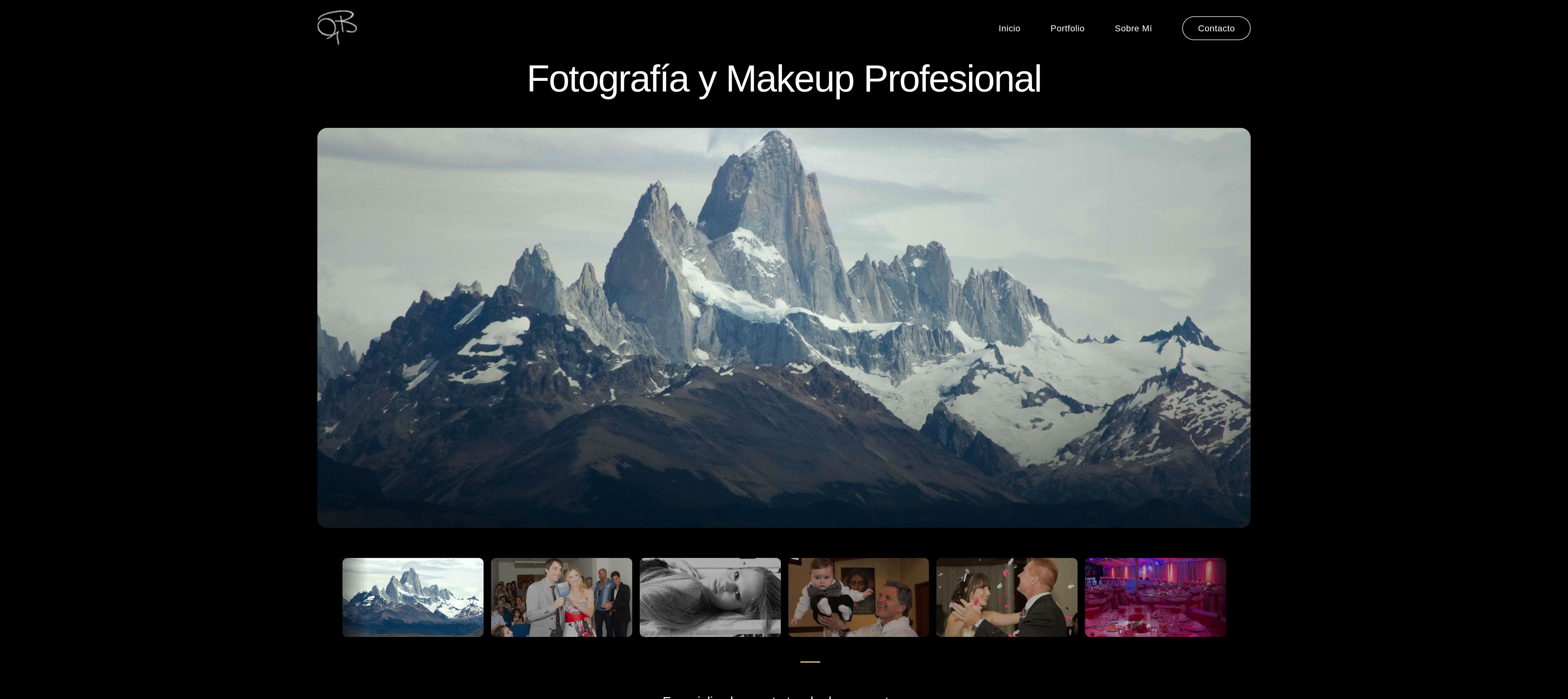
Task: Navigate to the Sobre Mí section
Action: pos(1133,29)
